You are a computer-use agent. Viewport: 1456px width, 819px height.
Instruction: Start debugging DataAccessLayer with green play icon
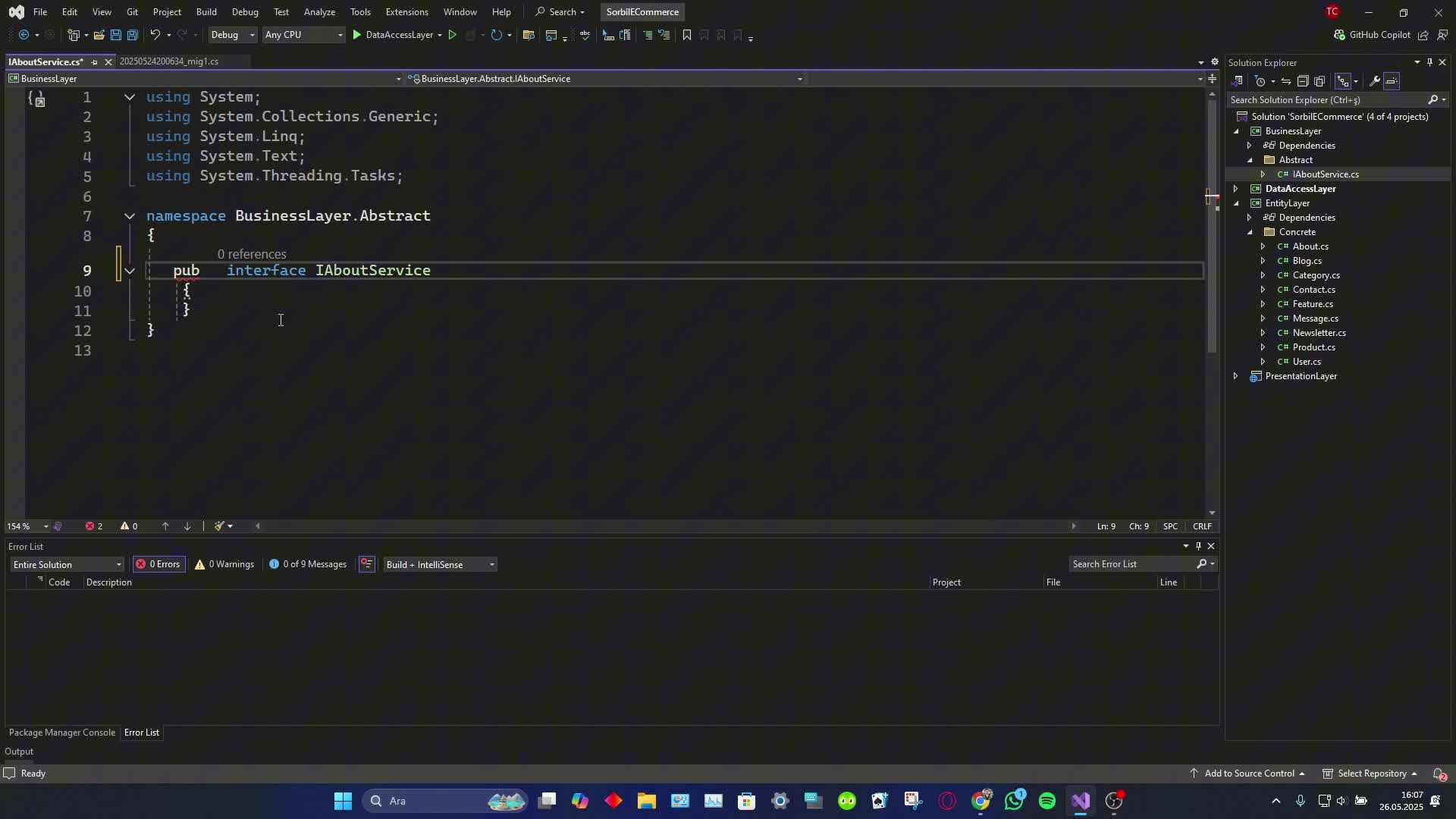pyautogui.click(x=356, y=35)
